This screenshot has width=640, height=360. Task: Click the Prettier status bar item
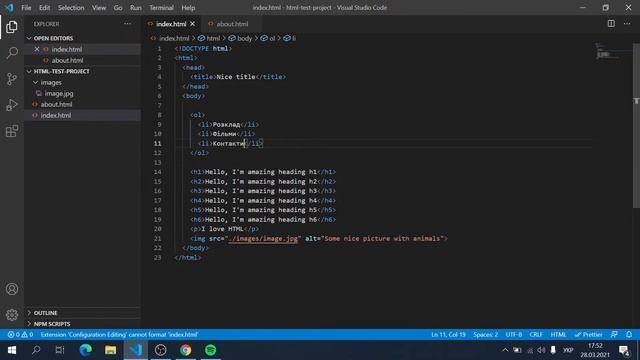(x=589, y=335)
